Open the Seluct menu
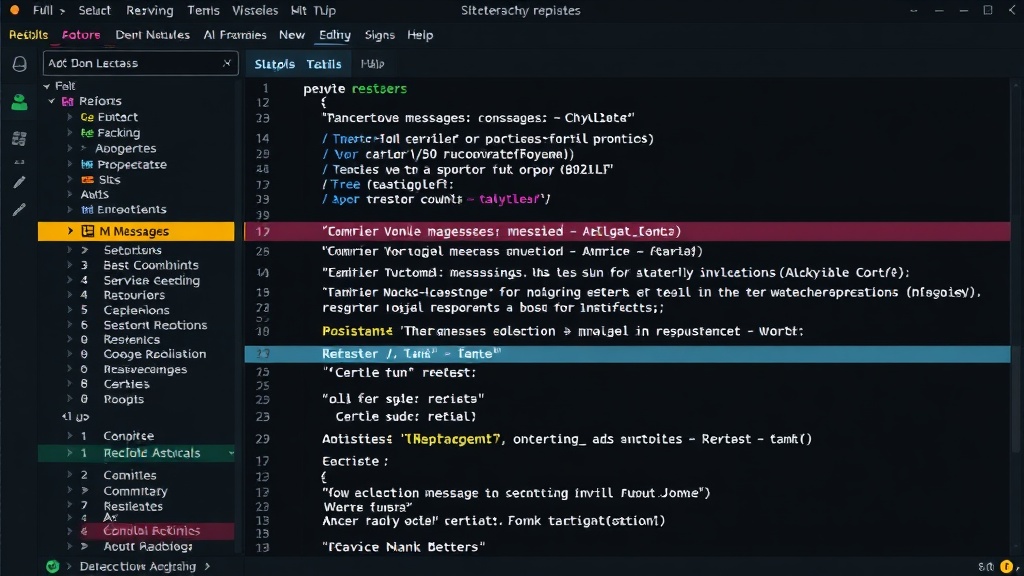Viewport: 1024px width, 576px height. click(95, 10)
